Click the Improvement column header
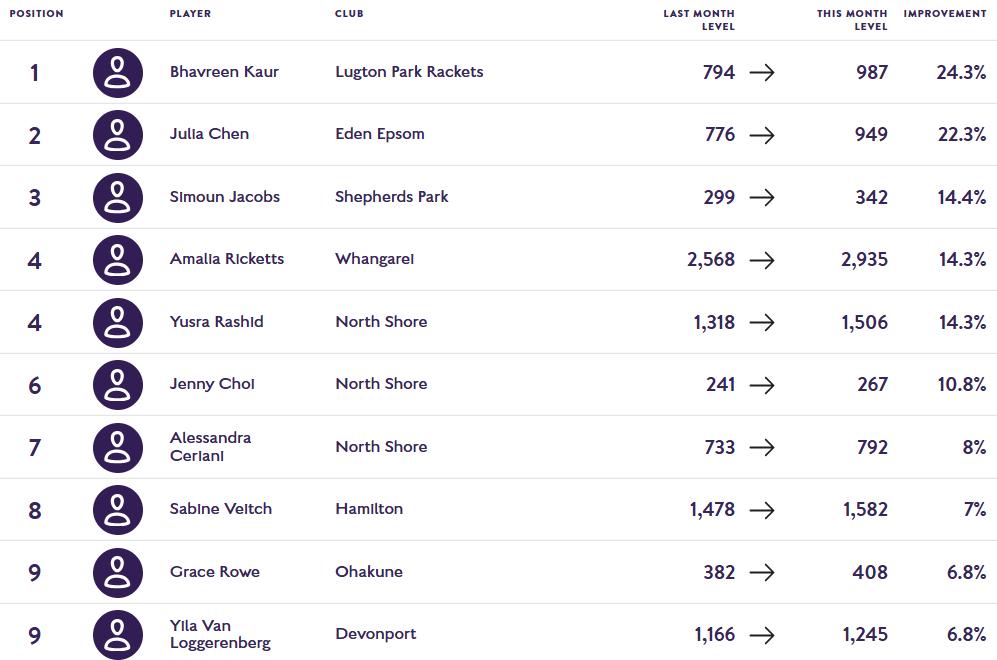The width and height of the screenshot is (997, 660). point(944,14)
